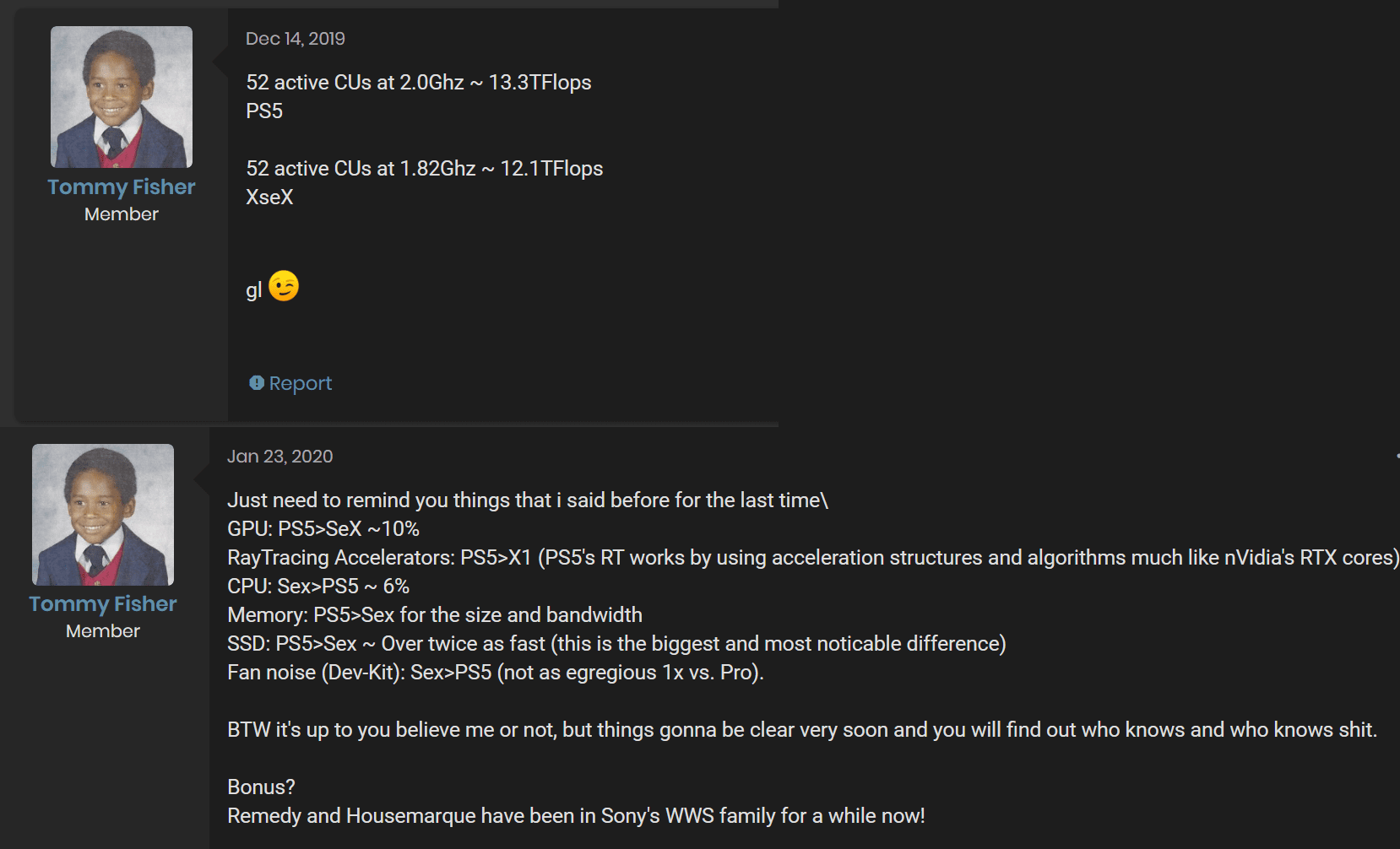Viewport: 1400px width, 849px height.
Task: Click the winking emoji after 'gl'
Action: point(284,286)
